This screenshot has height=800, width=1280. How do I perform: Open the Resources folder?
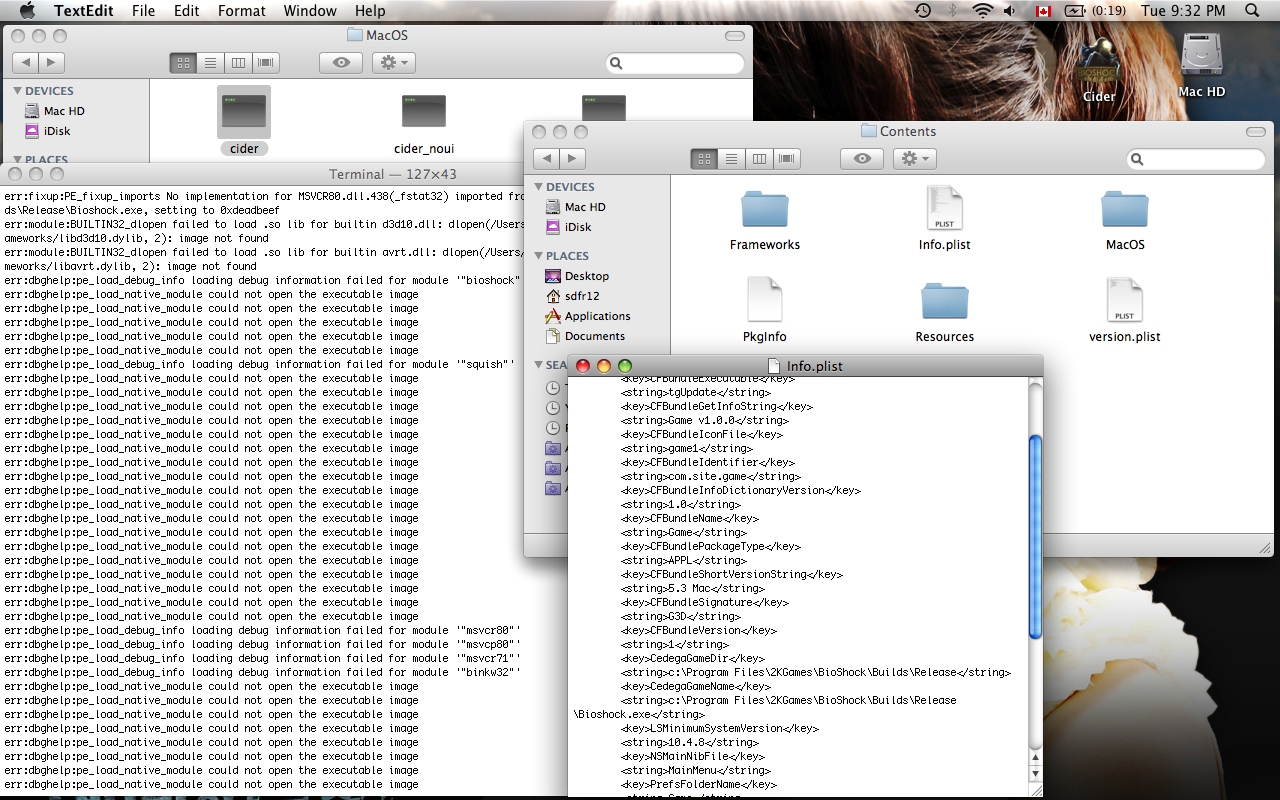944,302
